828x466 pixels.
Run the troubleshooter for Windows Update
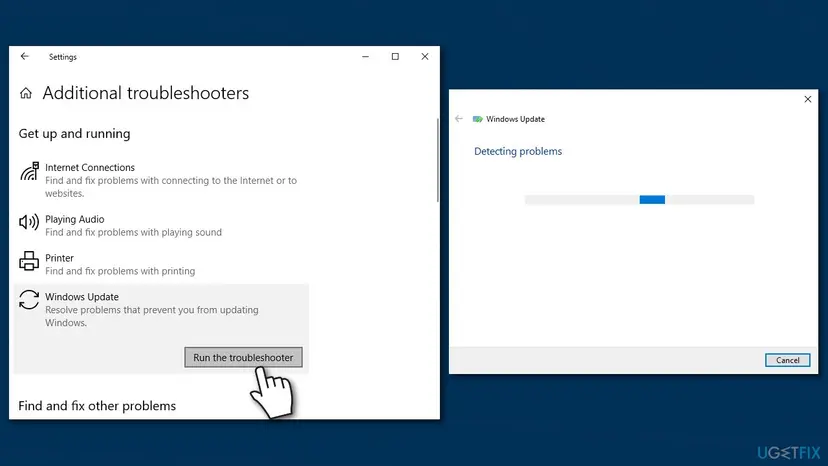(243, 357)
